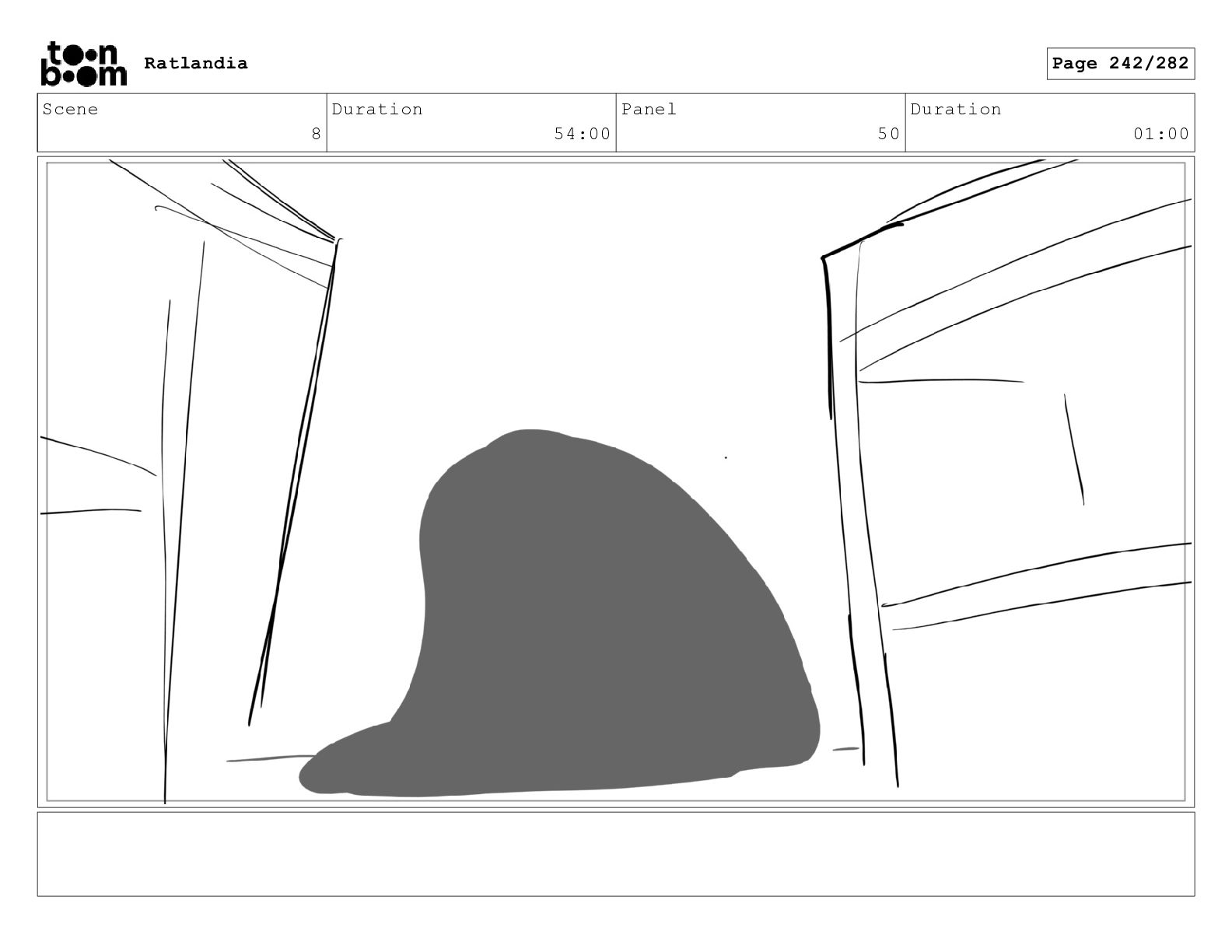Click the Toon Boom logo
The image size is (1232, 952).
pyautogui.click(x=83, y=63)
